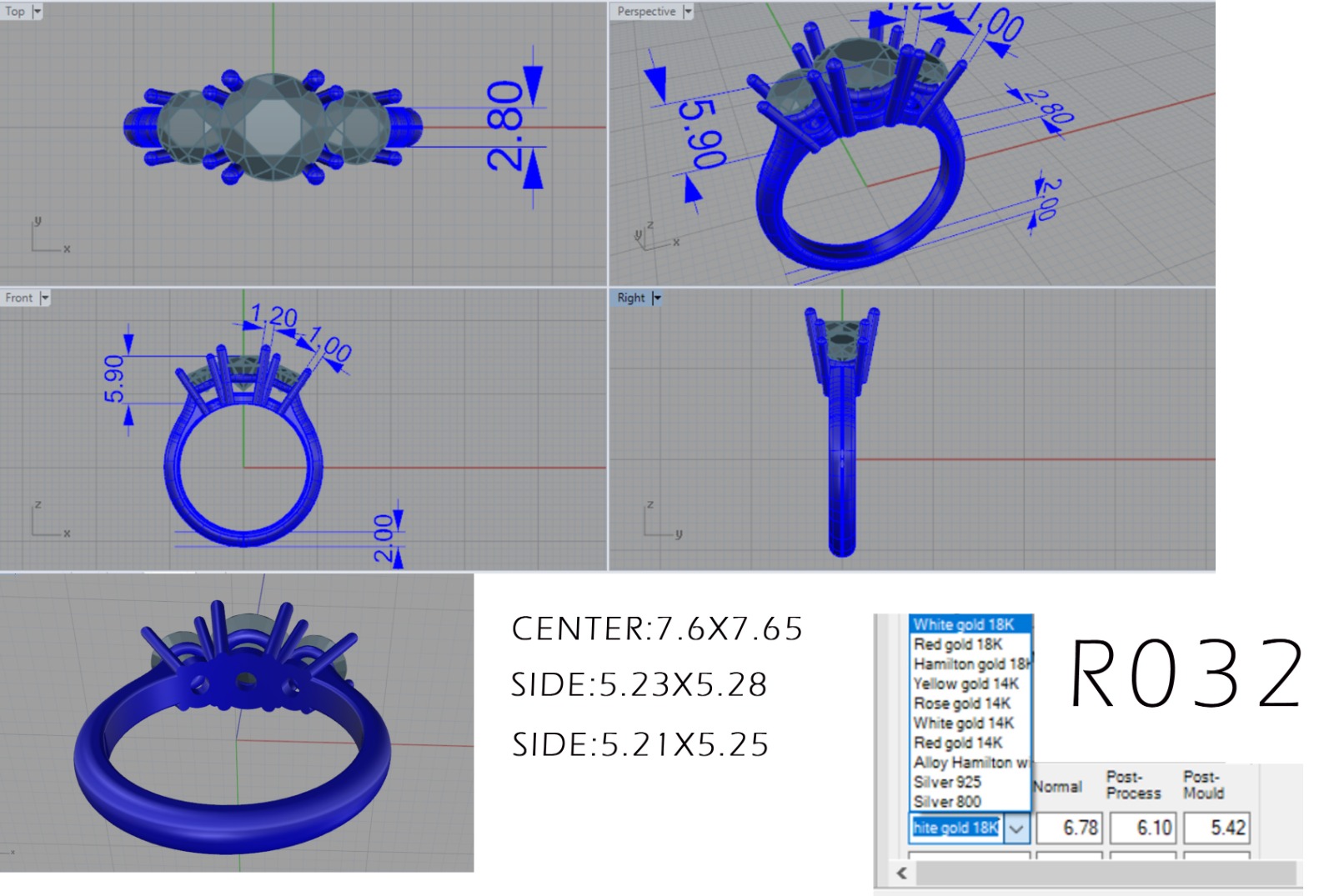Select Red gold 18K in the list
This screenshot has height=896, width=1334.
(970, 644)
